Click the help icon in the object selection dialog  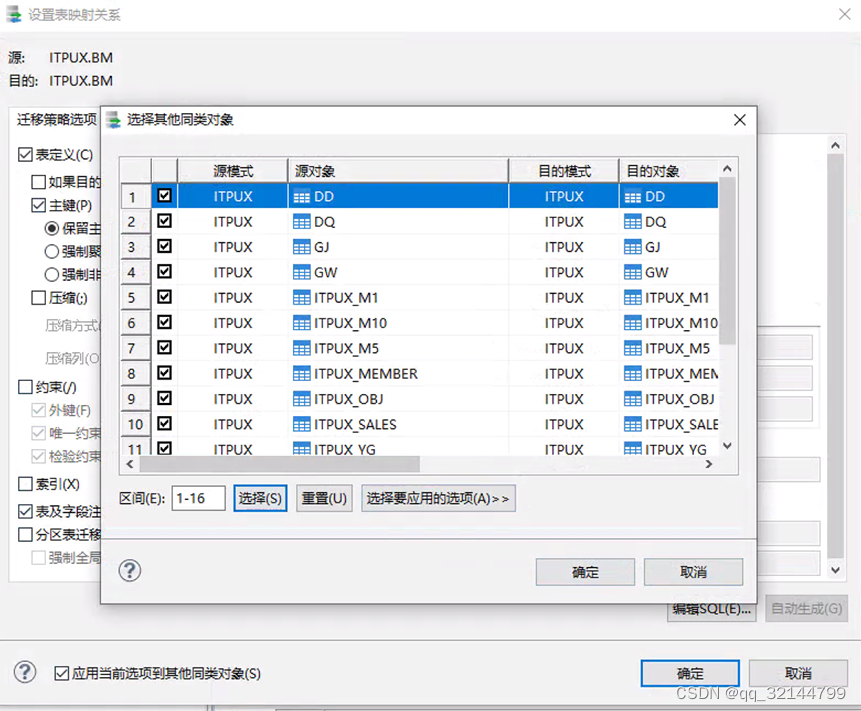tap(130, 570)
